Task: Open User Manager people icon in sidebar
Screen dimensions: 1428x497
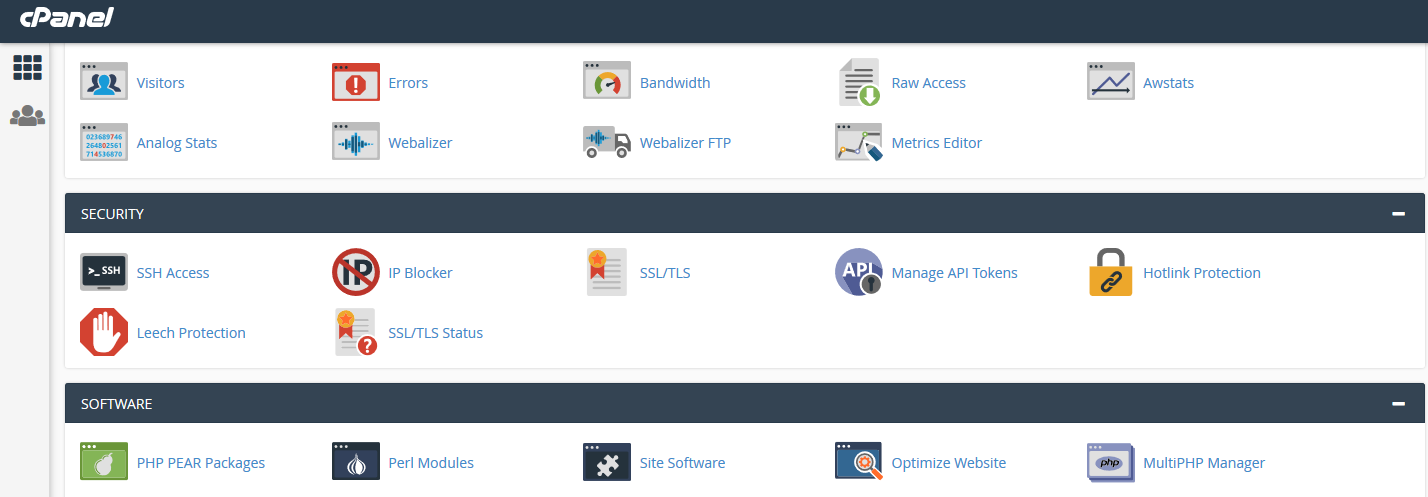Action: (27, 116)
